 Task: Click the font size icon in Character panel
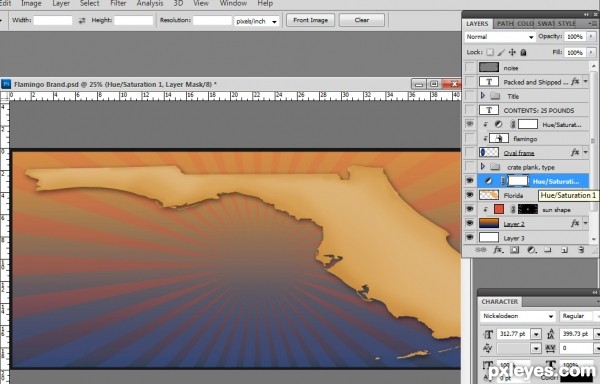tap(488, 334)
